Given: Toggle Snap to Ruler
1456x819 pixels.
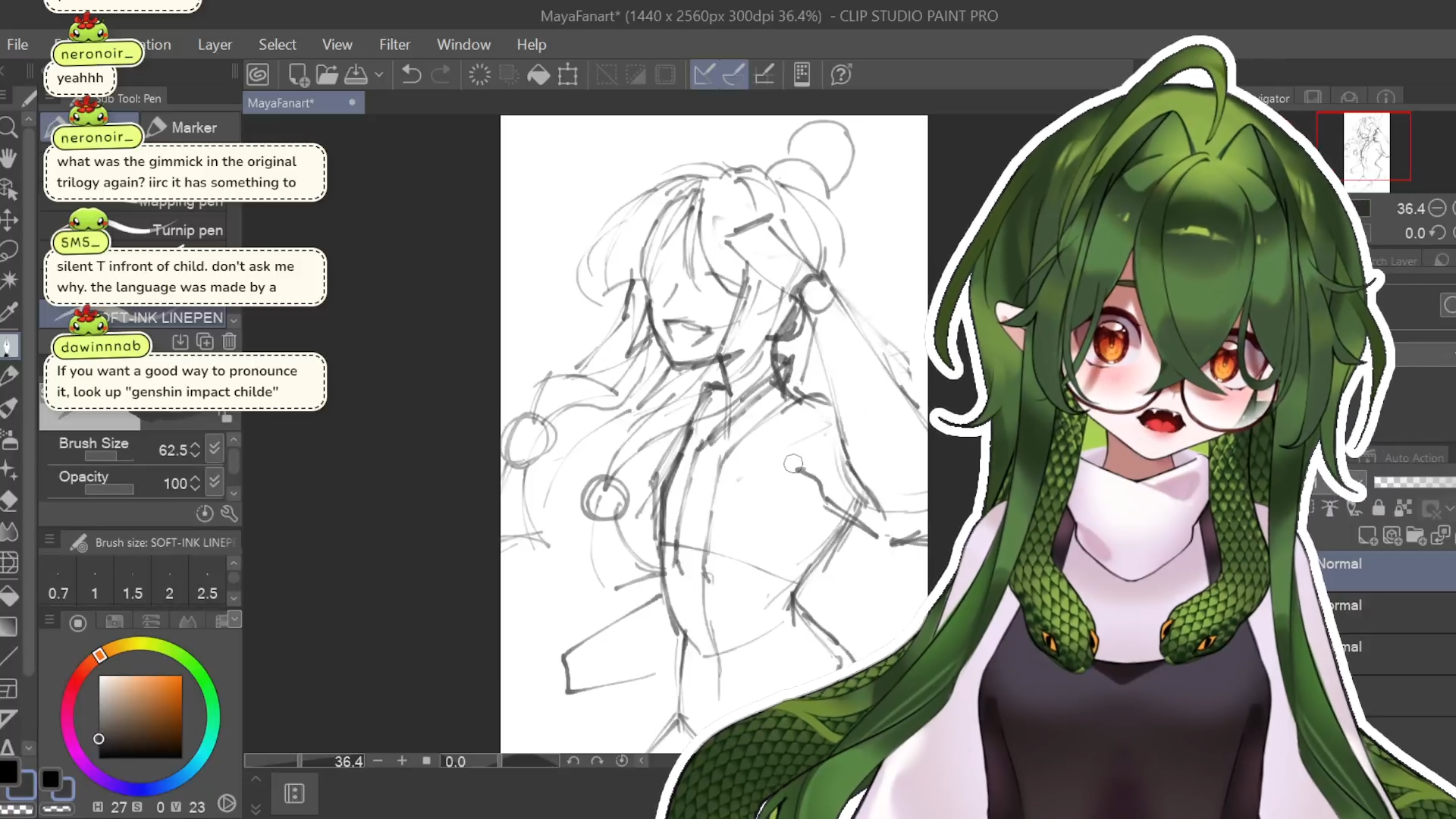Looking at the screenshot, I should coord(704,74).
